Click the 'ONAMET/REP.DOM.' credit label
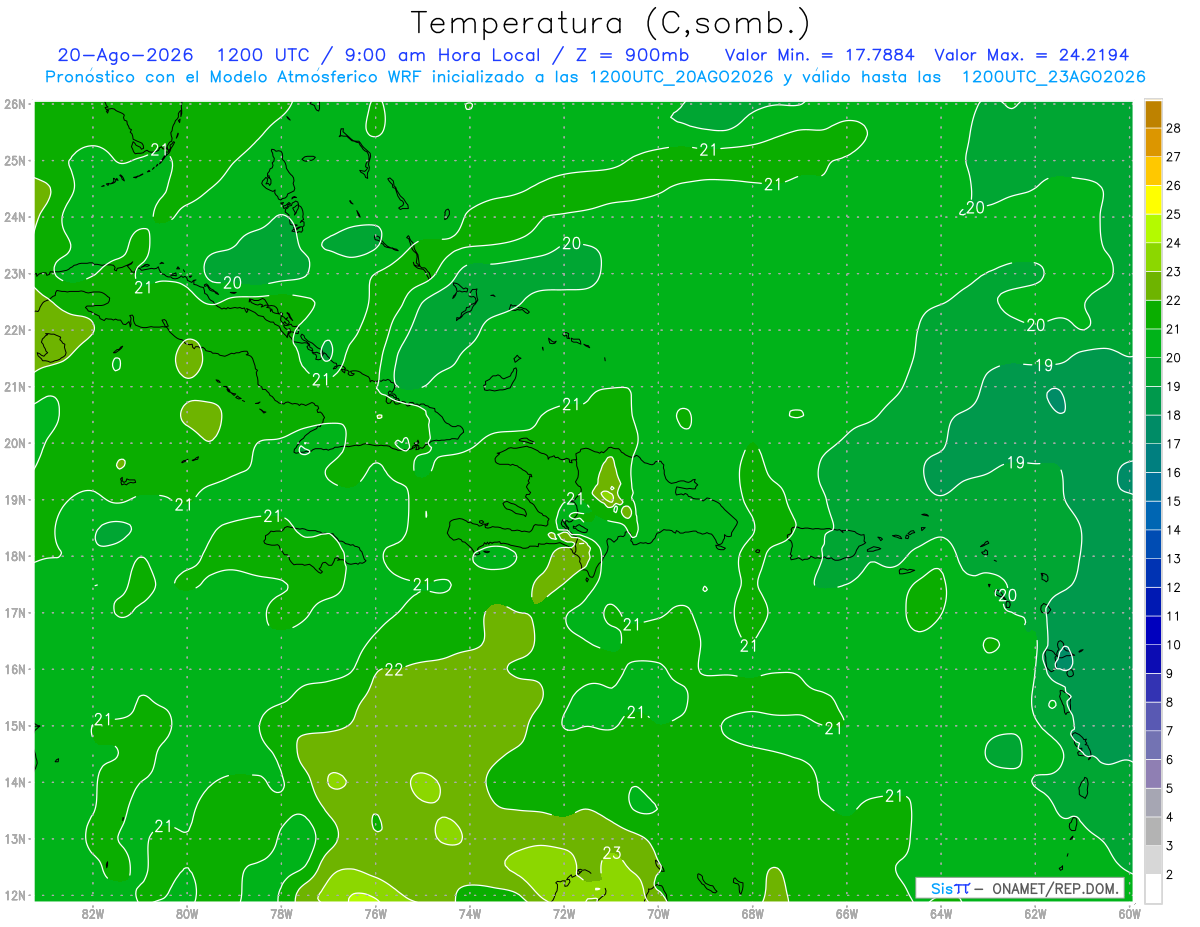The width and height of the screenshot is (1200, 927). point(1054,888)
